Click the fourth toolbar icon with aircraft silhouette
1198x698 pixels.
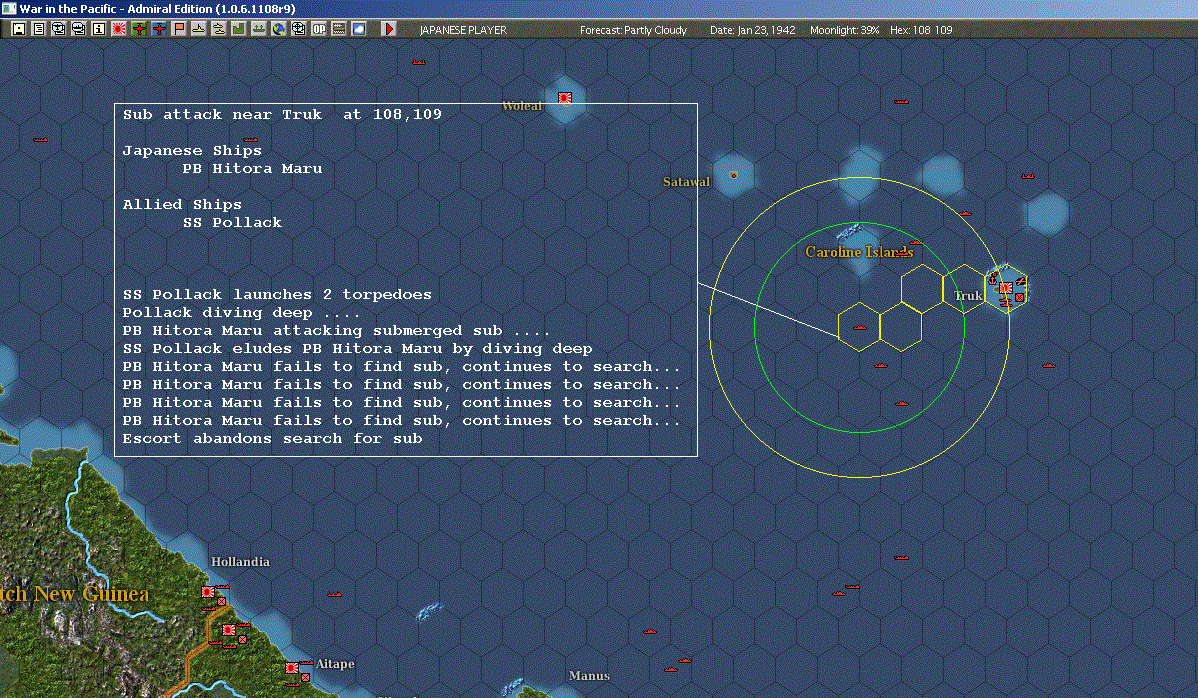78,29
